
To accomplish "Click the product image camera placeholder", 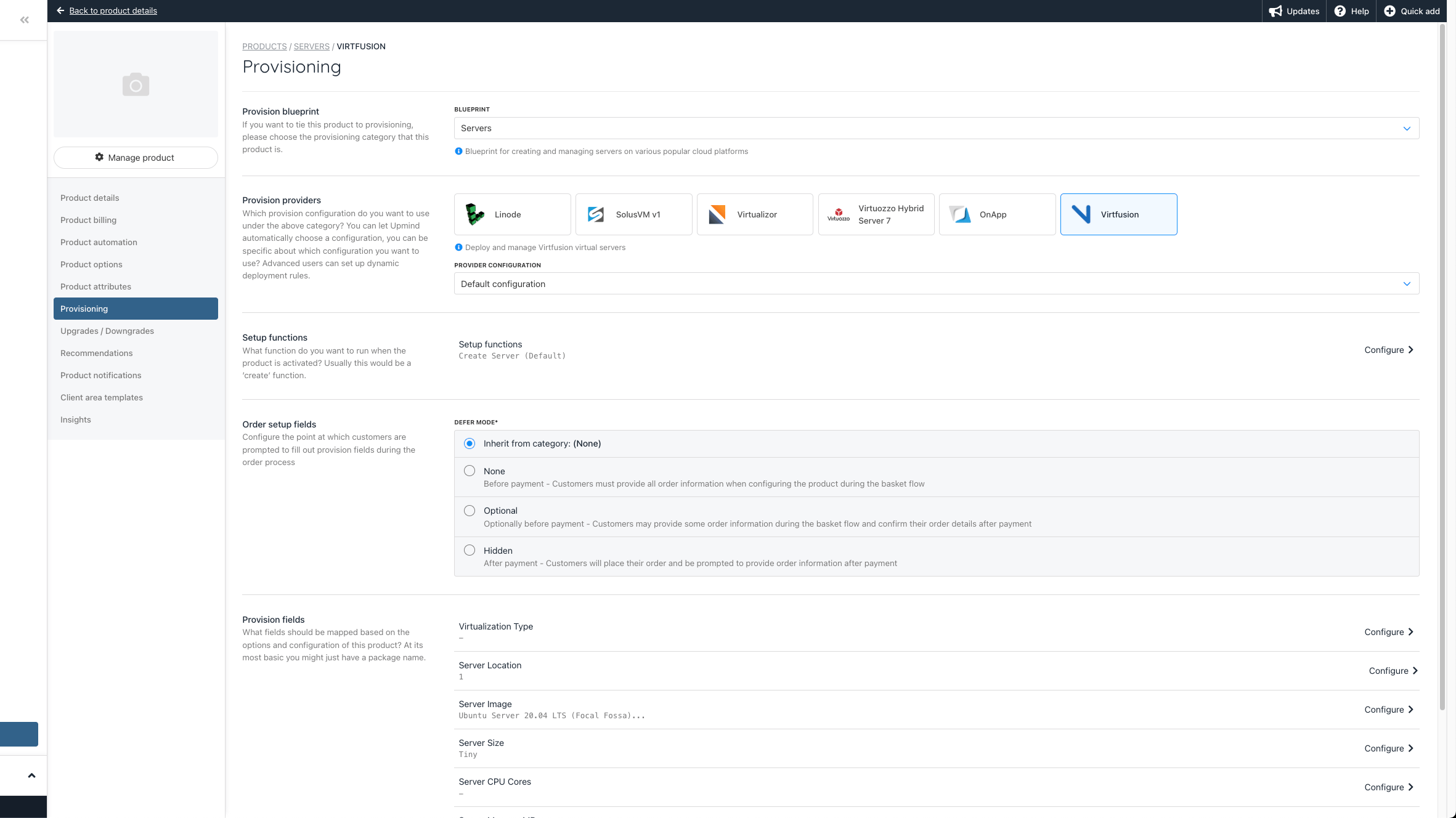I will pos(136,84).
